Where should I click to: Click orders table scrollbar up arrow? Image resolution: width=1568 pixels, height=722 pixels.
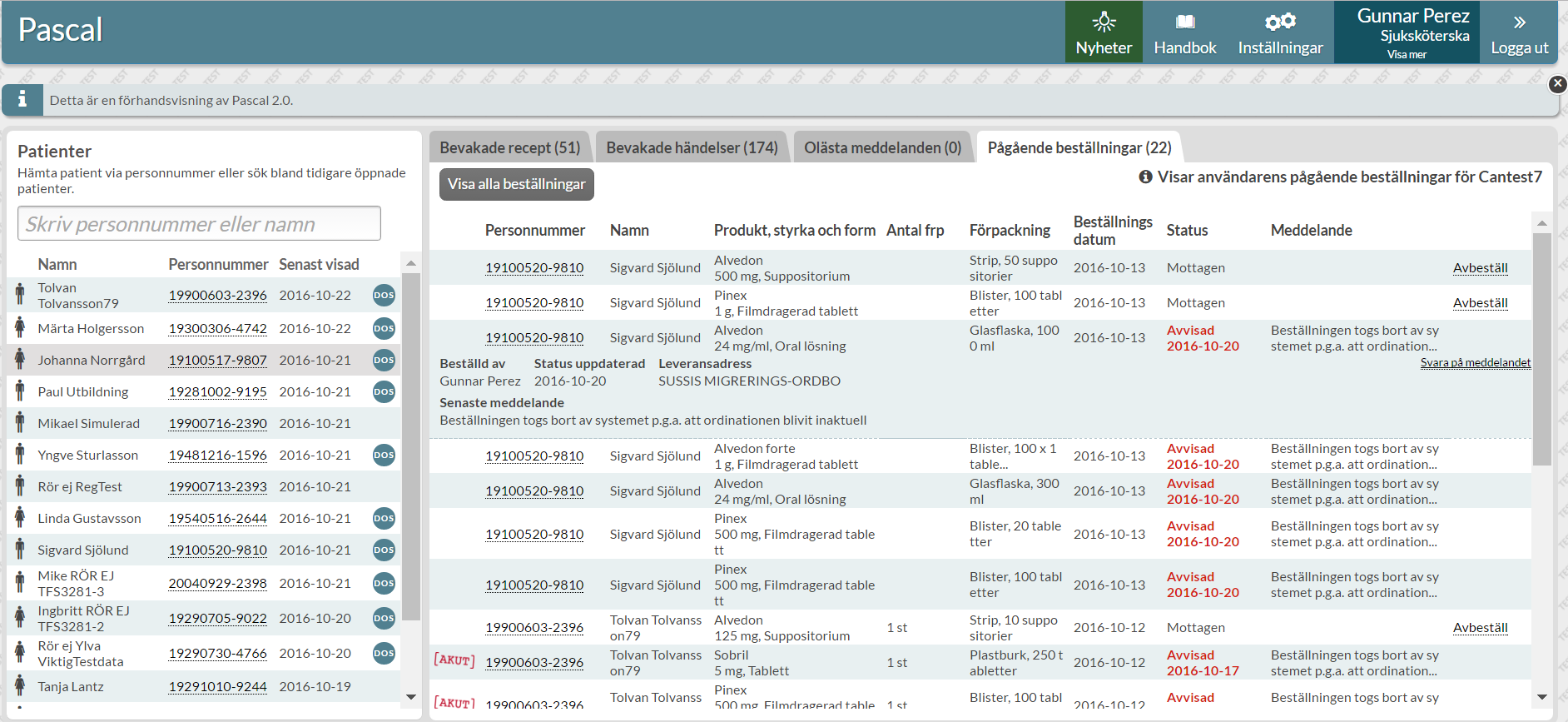(x=1542, y=222)
